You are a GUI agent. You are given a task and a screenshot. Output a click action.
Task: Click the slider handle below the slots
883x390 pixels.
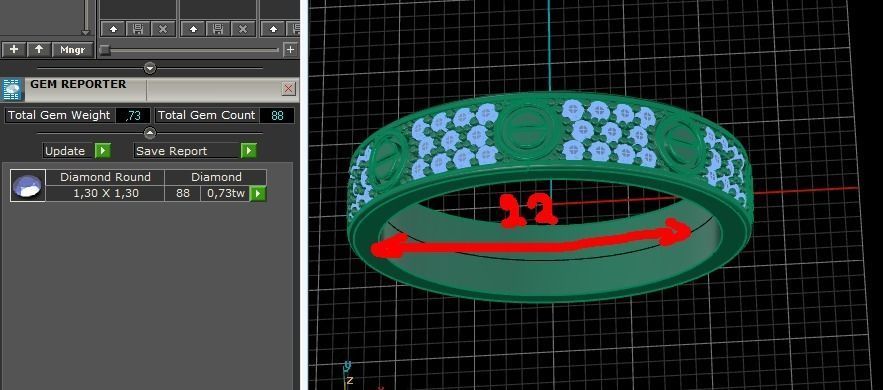[x=105, y=50]
